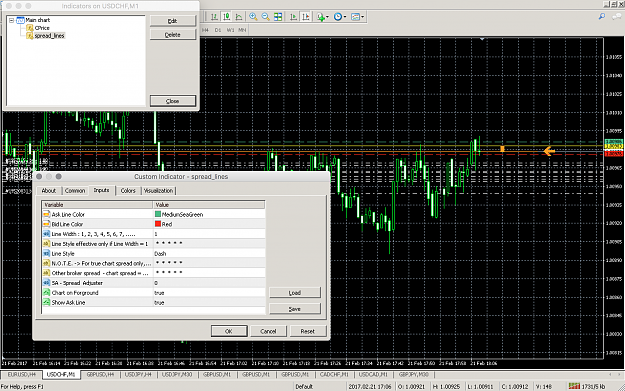Open the Visualization tab
Screen dimensions: 625x391
(x=158, y=191)
